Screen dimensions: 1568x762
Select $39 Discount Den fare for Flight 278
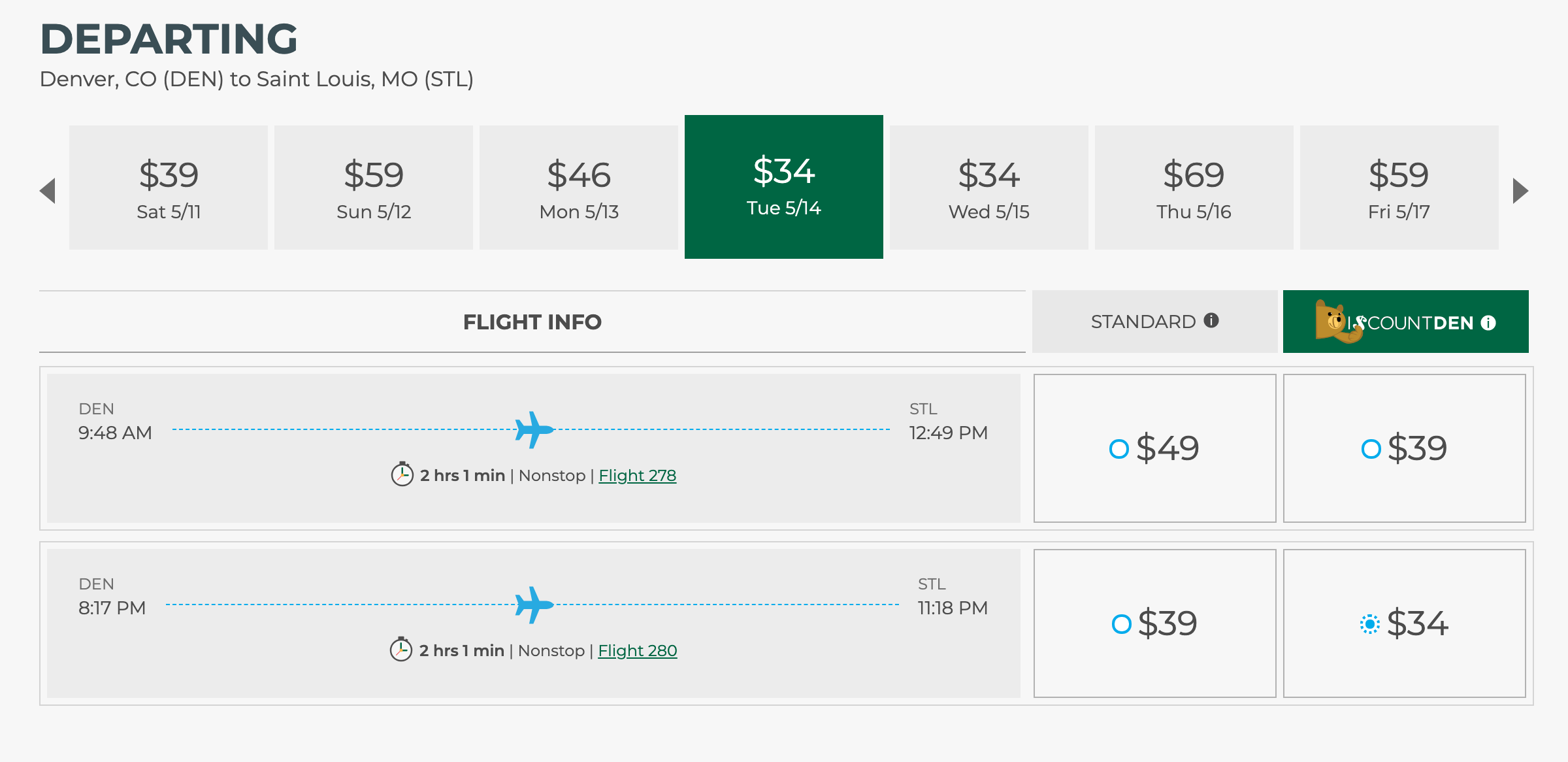pyautogui.click(x=1371, y=449)
